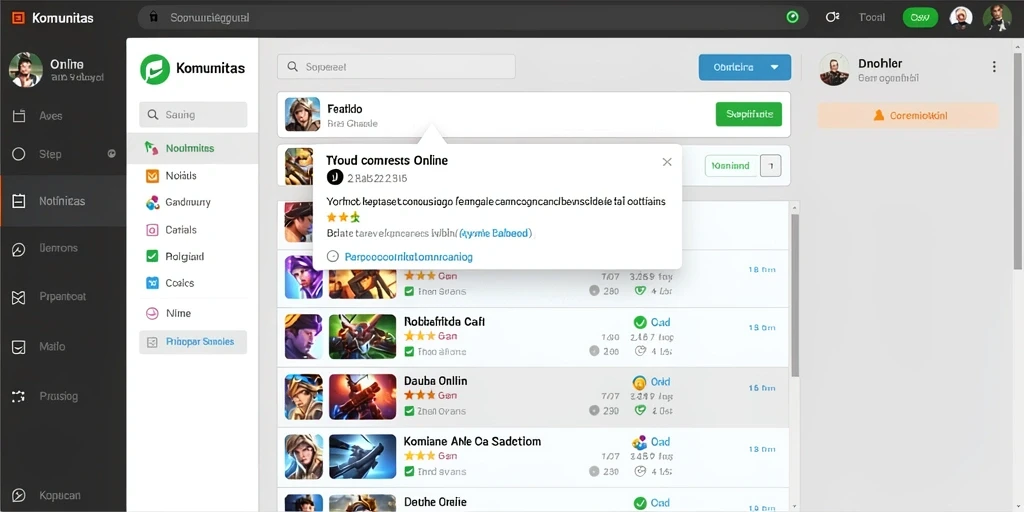Click the green Sapifhute button
The height and width of the screenshot is (512, 1024).
748,114
